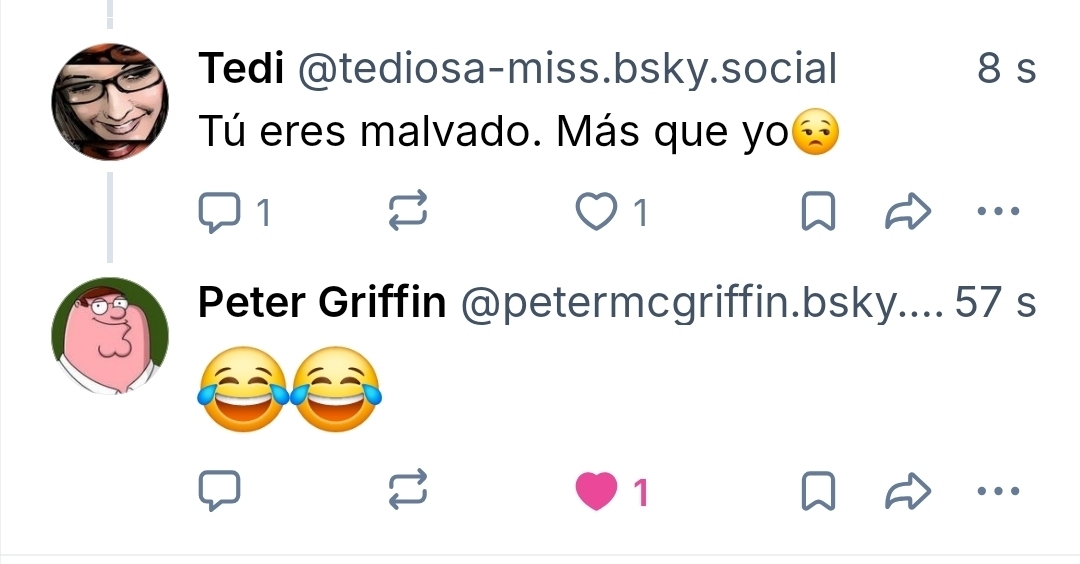Open the Peter Griffin display name link
This screenshot has height=564, width=1080.
(322, 301)
